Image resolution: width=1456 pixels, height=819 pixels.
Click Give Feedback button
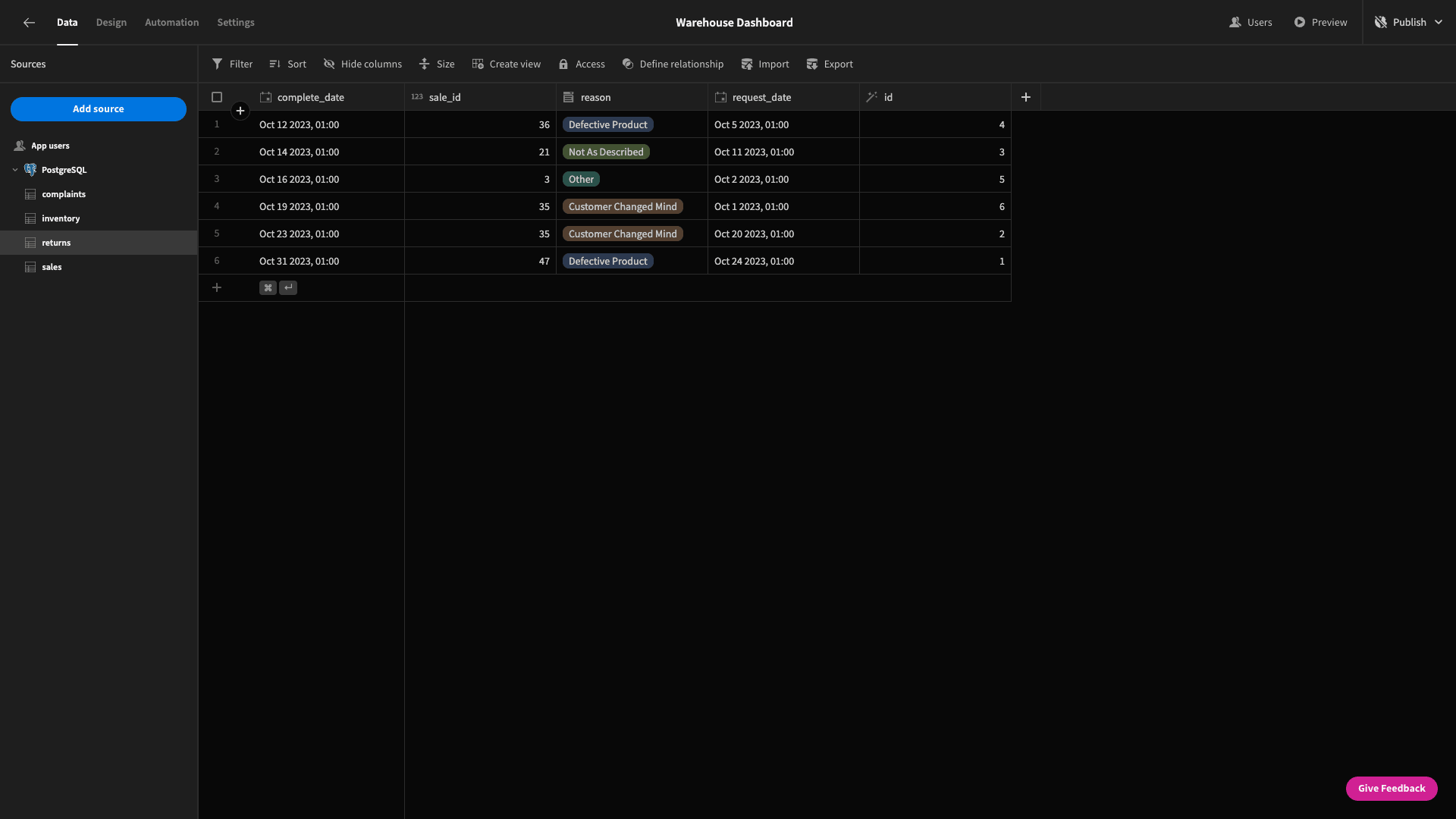click(1392, 789)
